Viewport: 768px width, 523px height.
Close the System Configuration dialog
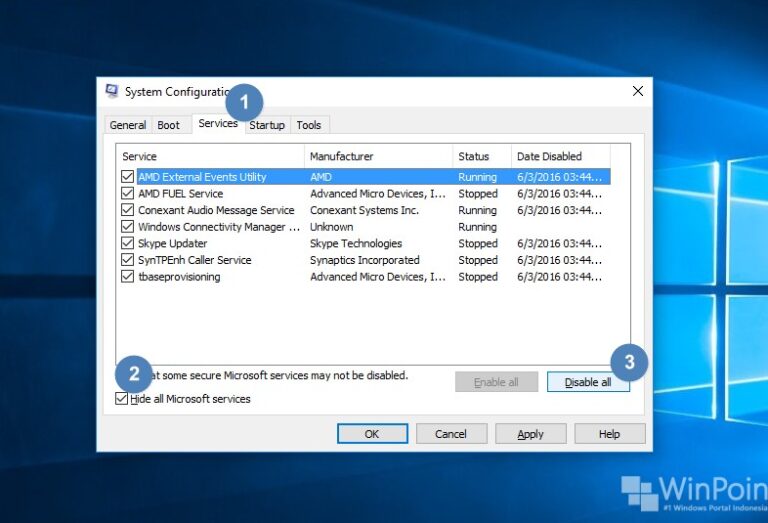pyautogui.click(x=637, y=91)
